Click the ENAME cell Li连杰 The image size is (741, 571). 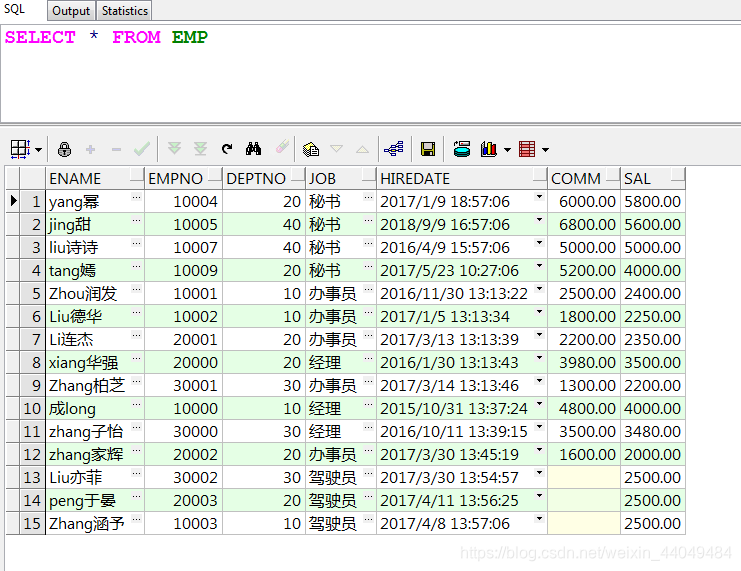[95, 339]
